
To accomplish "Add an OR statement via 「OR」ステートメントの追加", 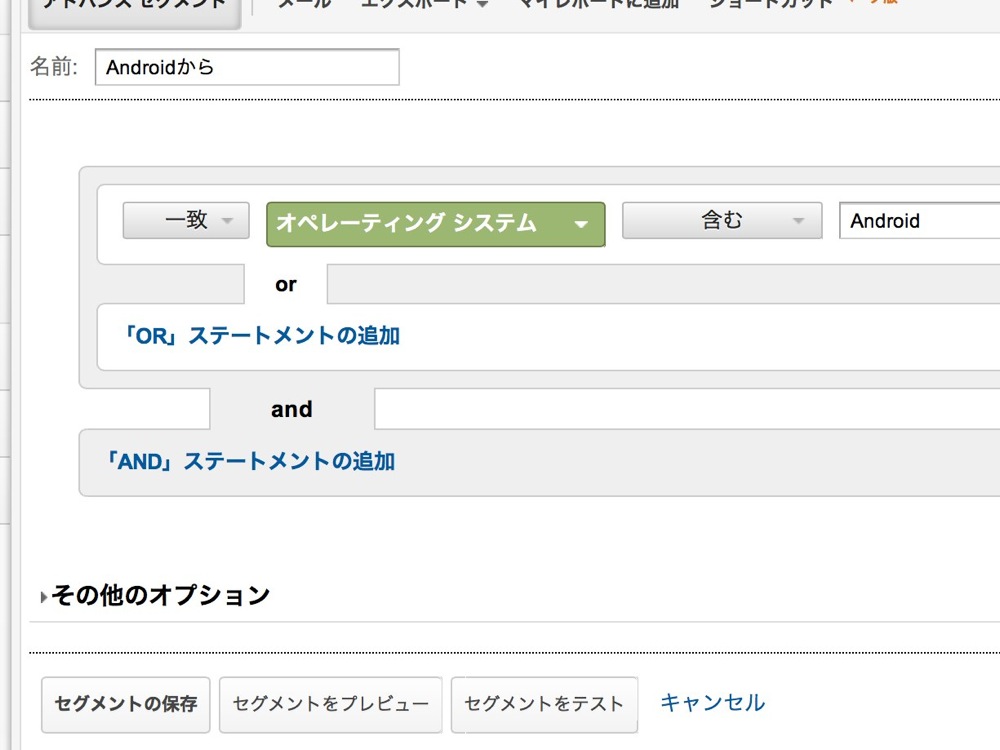I will tap(261, 336).
